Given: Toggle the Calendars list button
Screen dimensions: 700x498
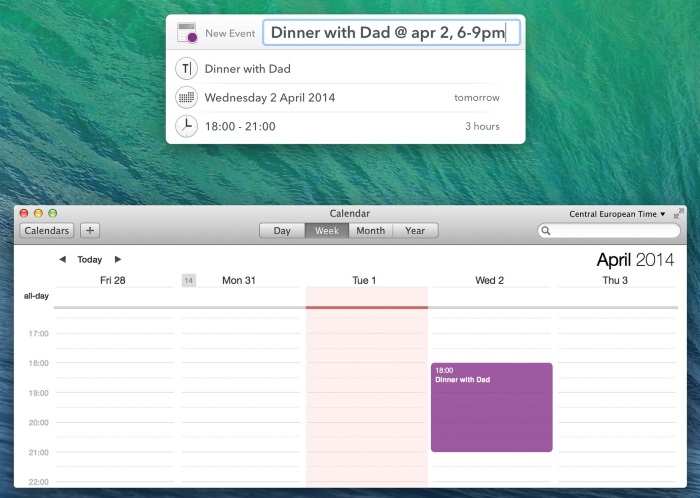Looking at the screenshot, I should pos(46,230).
